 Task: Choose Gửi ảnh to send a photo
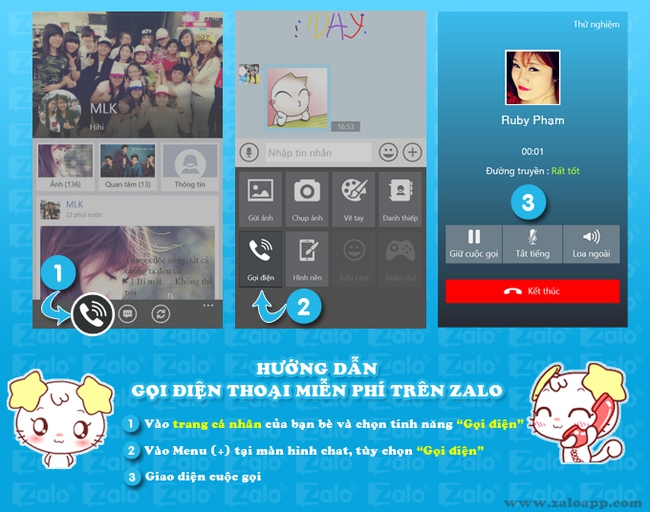[260, 199]
